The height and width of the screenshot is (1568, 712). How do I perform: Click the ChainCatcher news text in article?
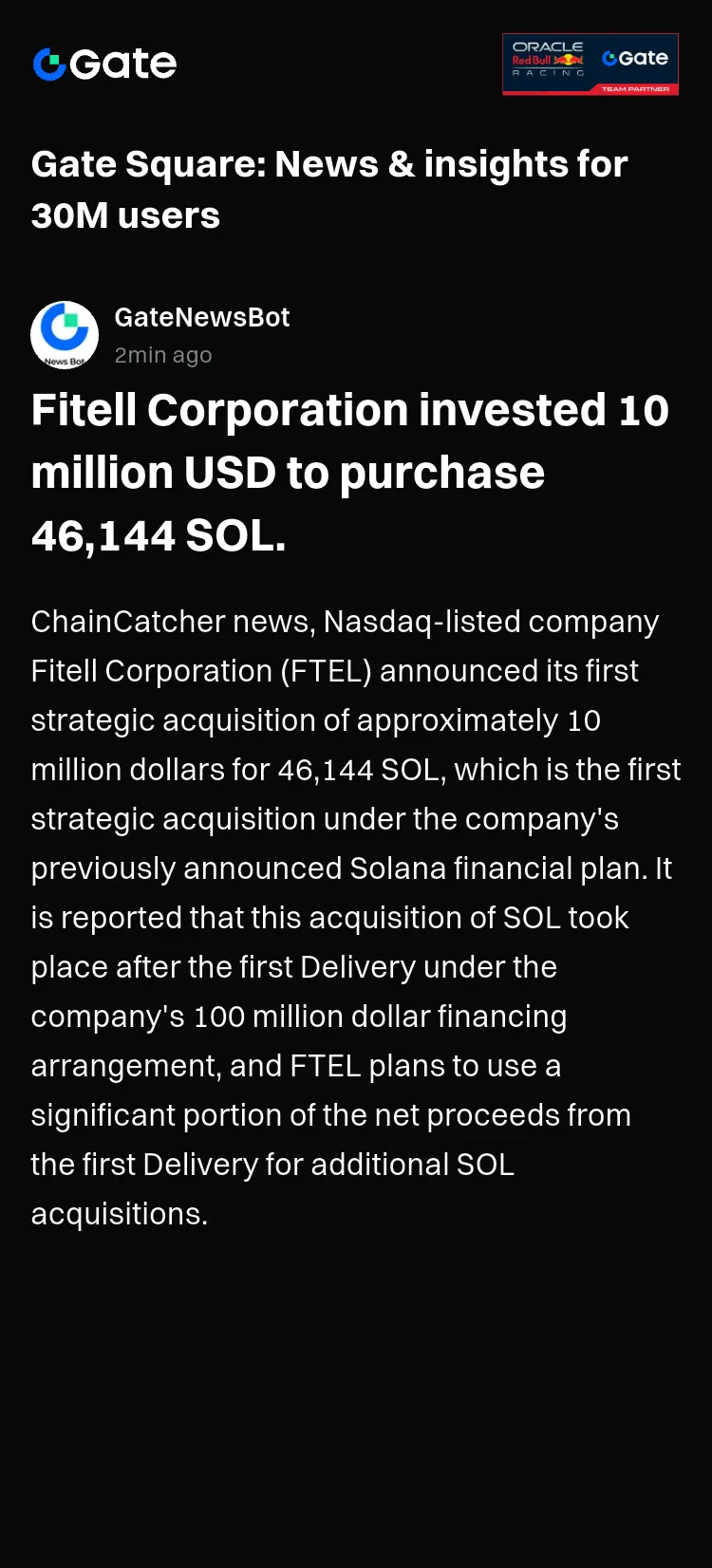point(172,622)
